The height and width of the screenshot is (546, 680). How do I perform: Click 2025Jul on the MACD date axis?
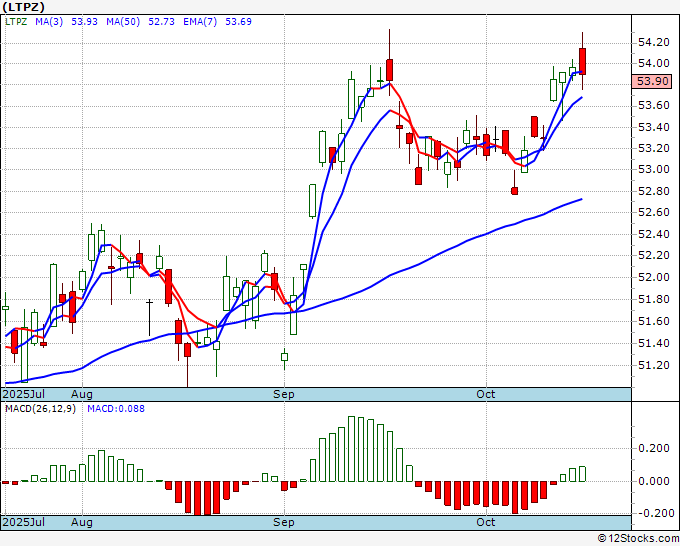tap(24, 522)
